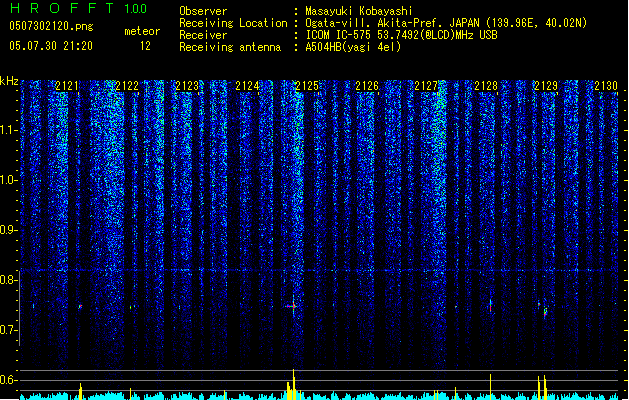The image size is (629, 400).
Task: Click the 2124 time marker
Action: [x=247, y=86]
